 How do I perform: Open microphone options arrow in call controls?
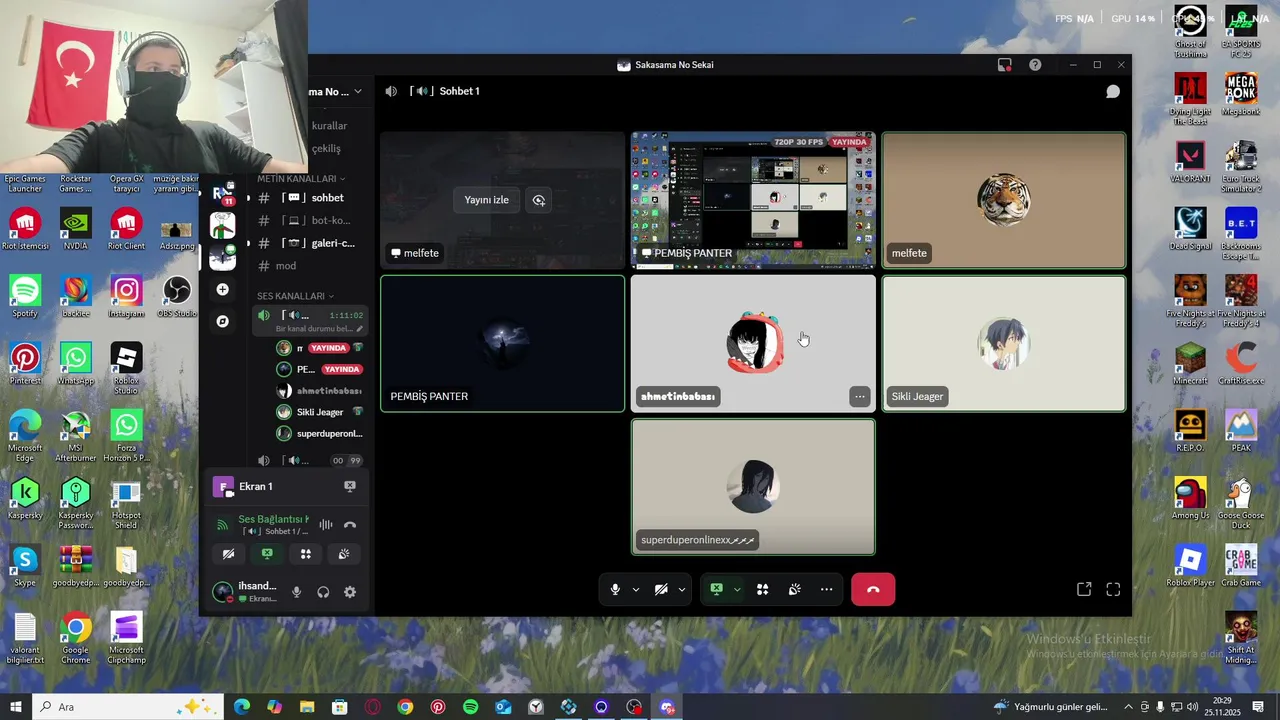(x=635, y=590)
